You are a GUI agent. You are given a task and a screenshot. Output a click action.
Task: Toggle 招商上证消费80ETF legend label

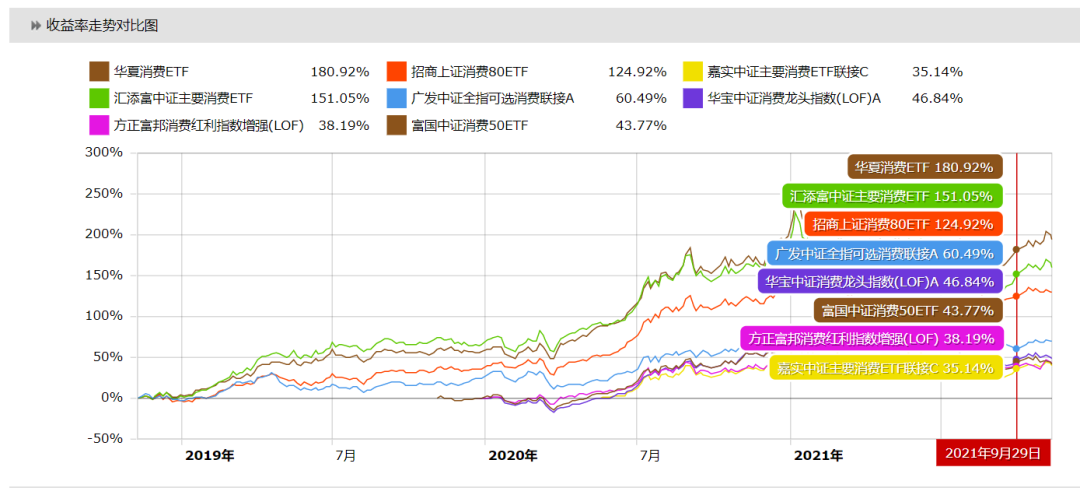470,72
